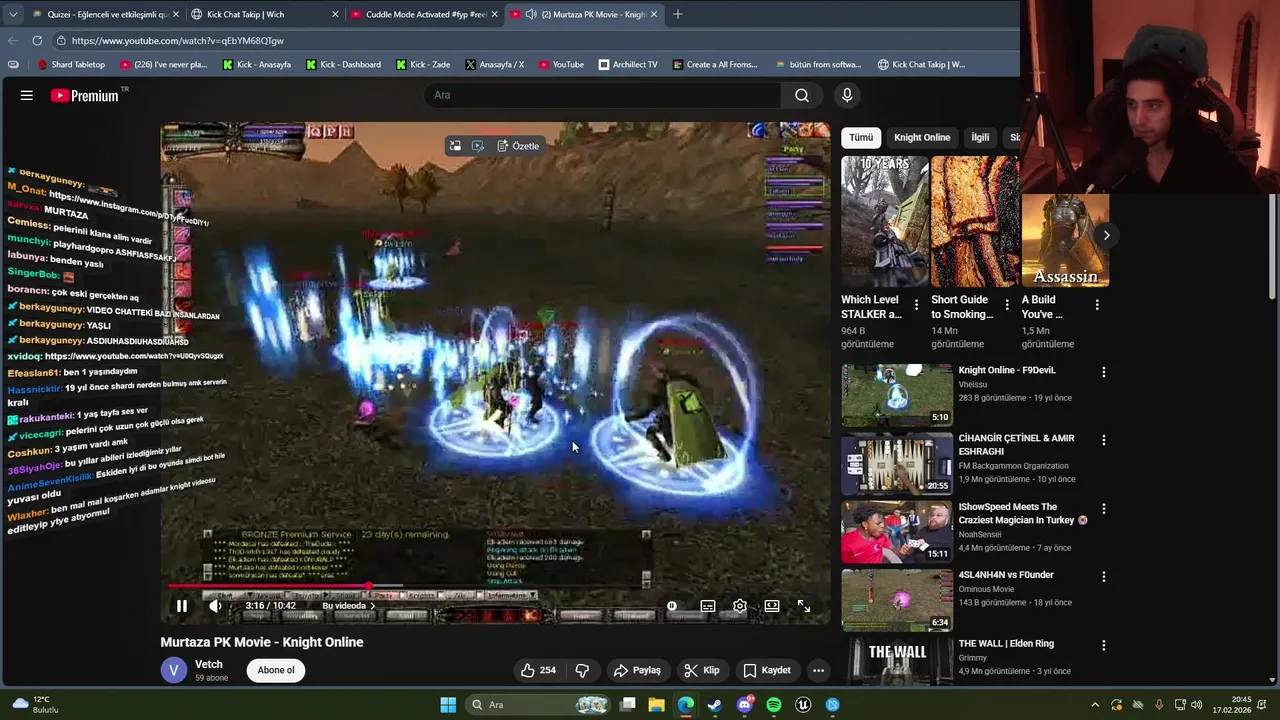Like the video (254)
Viewport: 1280px width, 720px height.
click(x=538, y=670)
